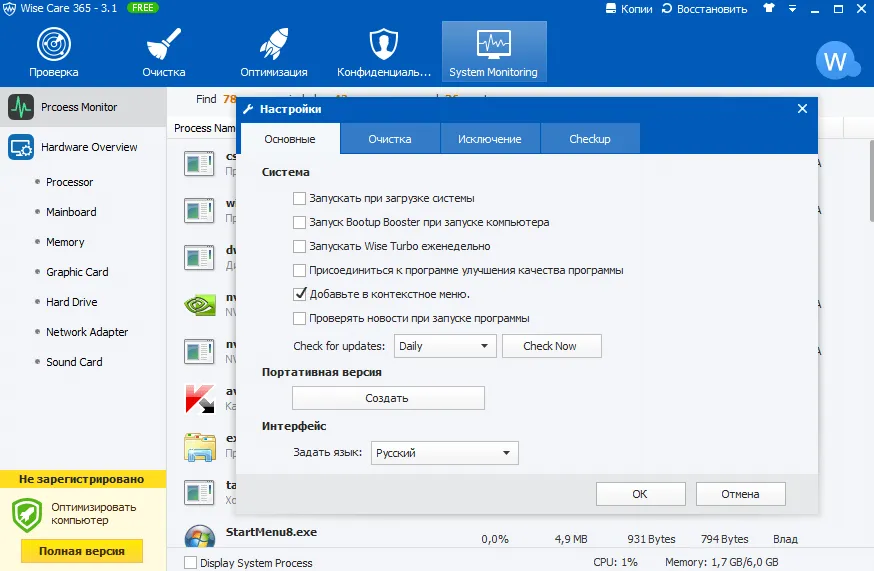Click the green shield optimize icon
Viewport: 874px width, 571px height.
point(27,515)
